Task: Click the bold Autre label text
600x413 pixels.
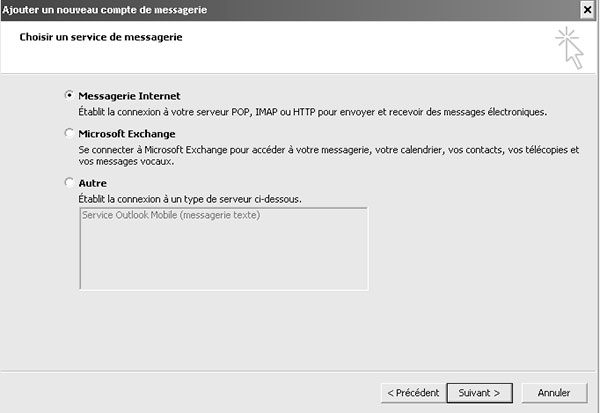Action: click(93, 183)
